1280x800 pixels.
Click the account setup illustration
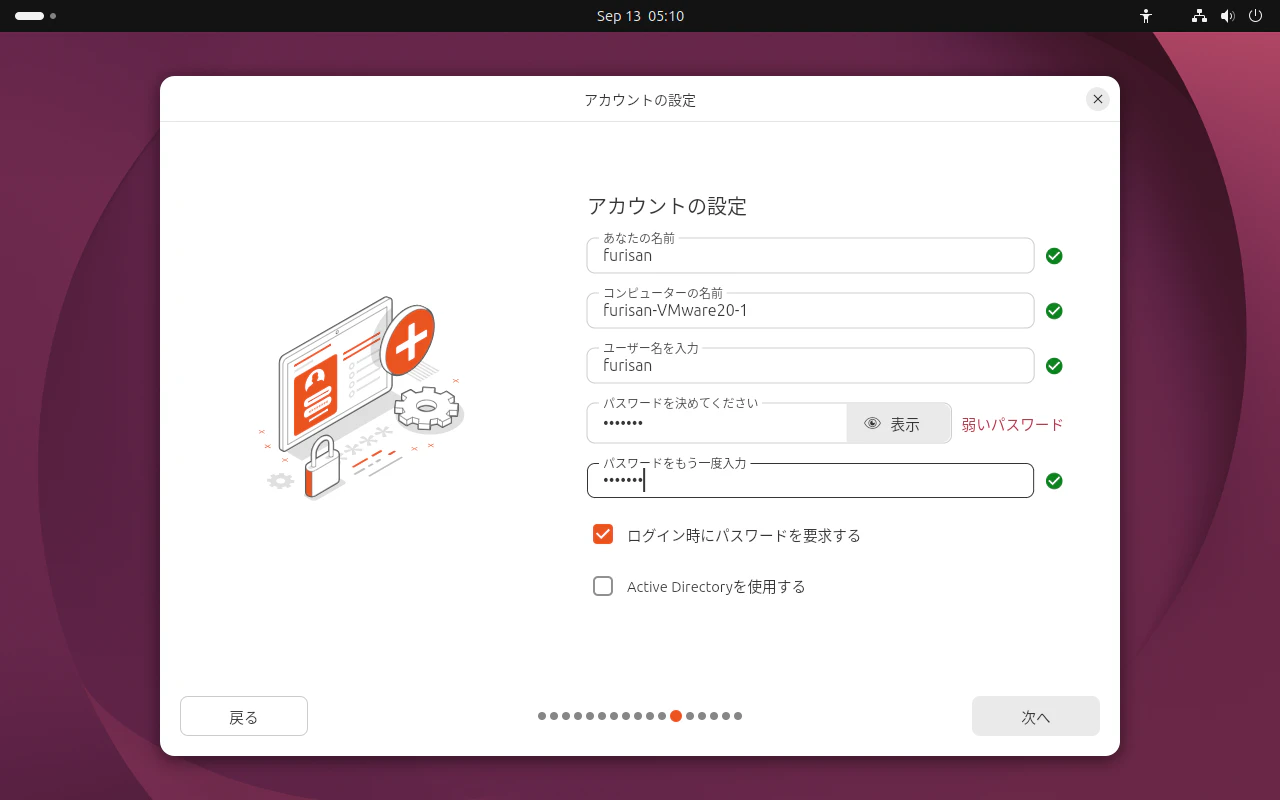coord(362,398)
